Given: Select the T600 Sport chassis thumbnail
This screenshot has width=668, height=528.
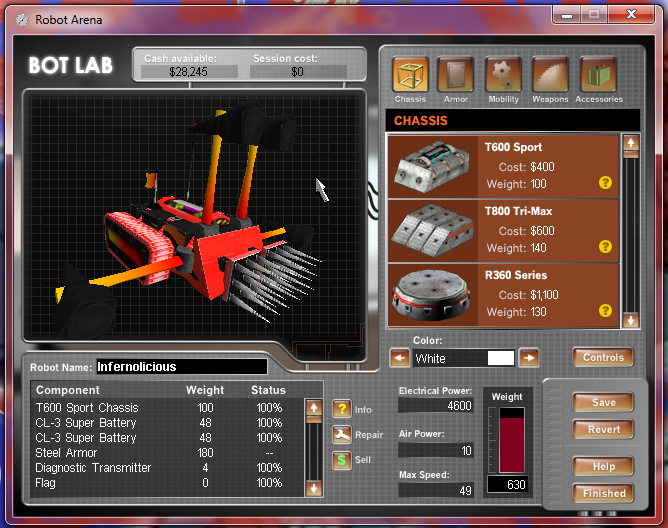Looking at the screenshot, I should [432, 167].
